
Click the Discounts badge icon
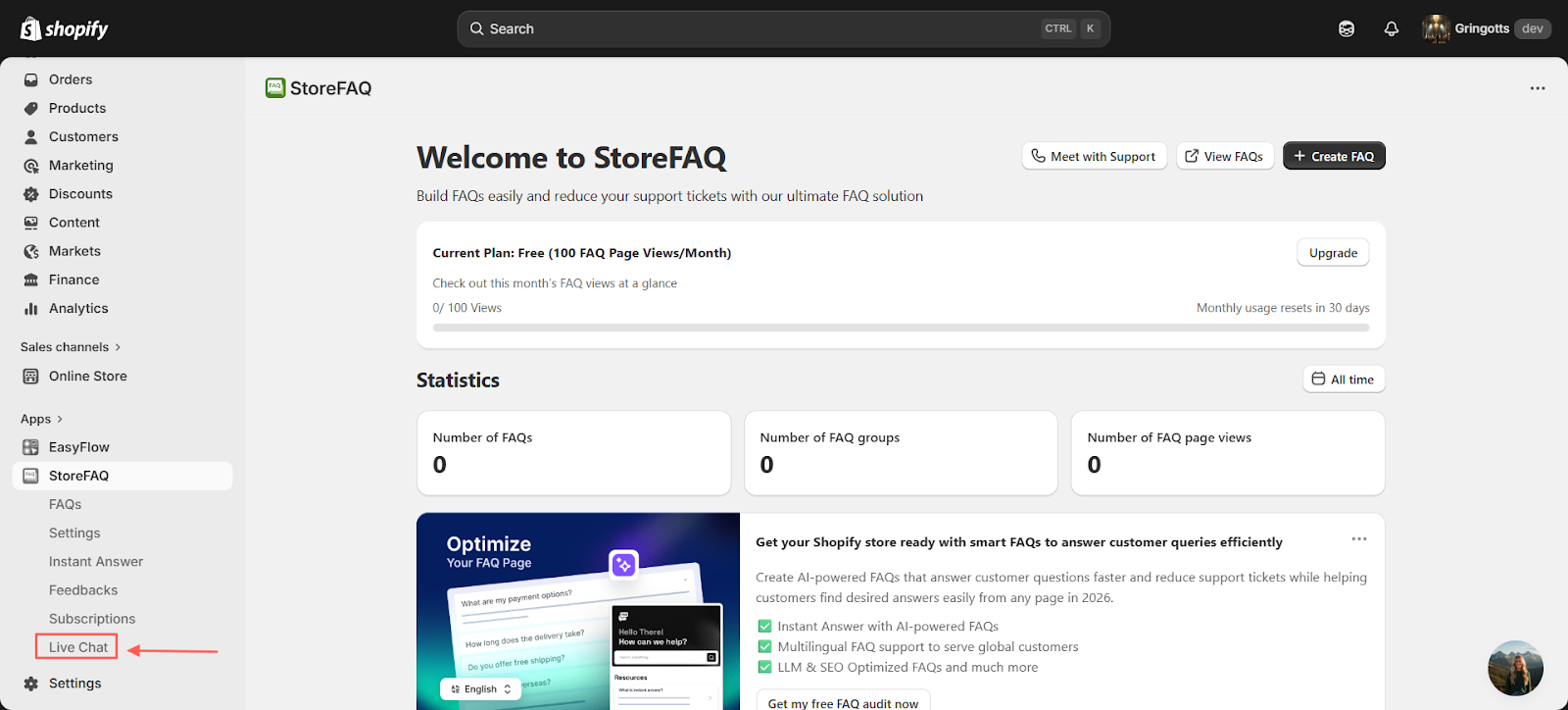[x=31, y=194]
